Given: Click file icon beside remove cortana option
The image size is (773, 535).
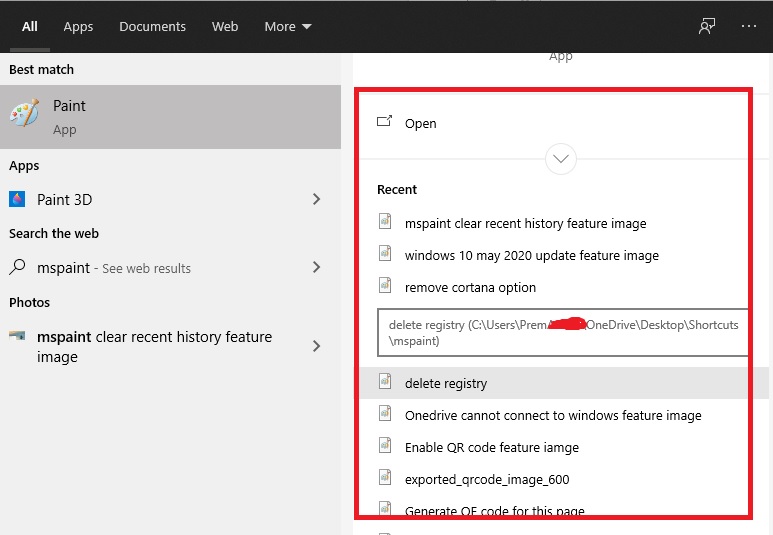Looking at the screenshot, I should point(385,285).
